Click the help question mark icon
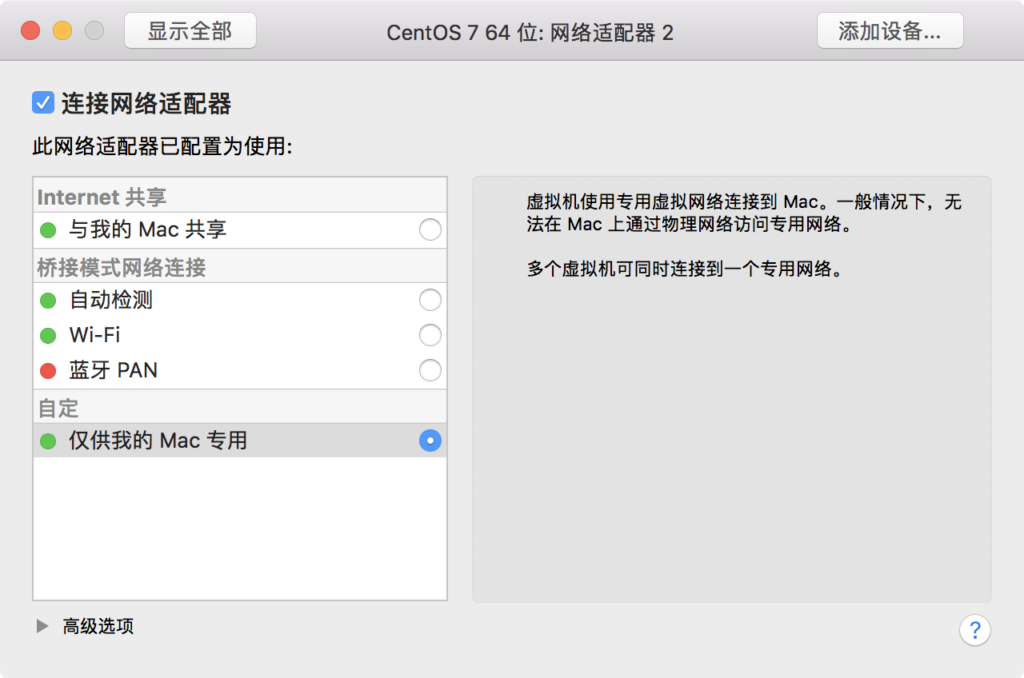This screenshot has height=678, width=1024. 974,630
